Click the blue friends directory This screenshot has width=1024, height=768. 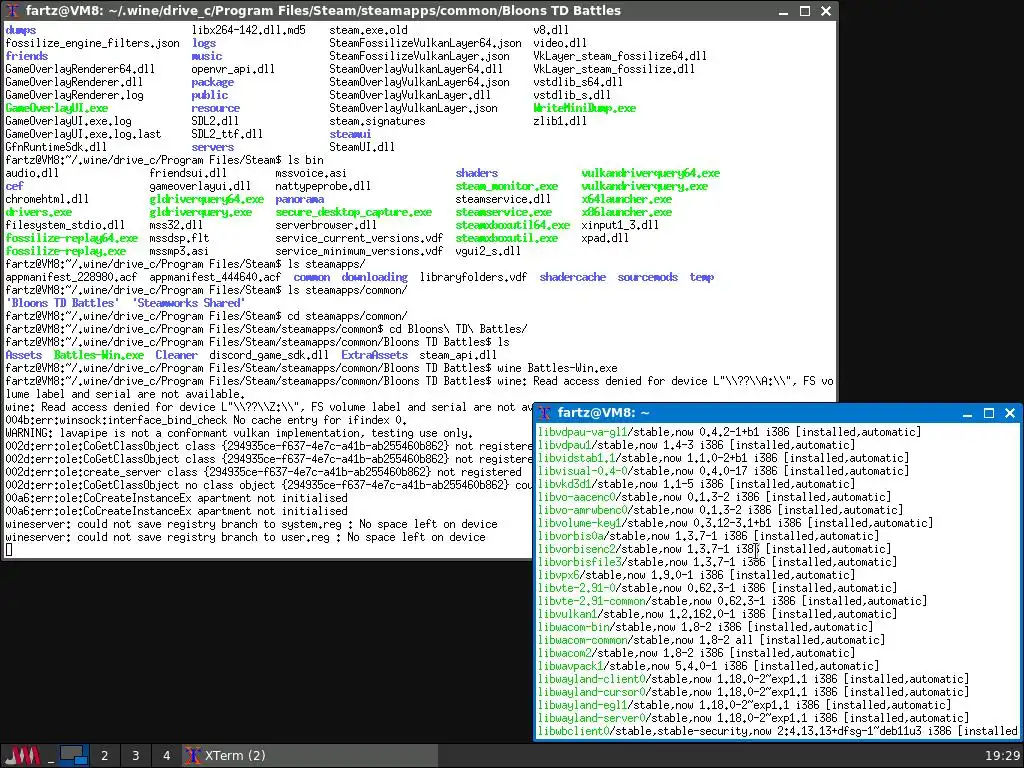pos(26,56)
